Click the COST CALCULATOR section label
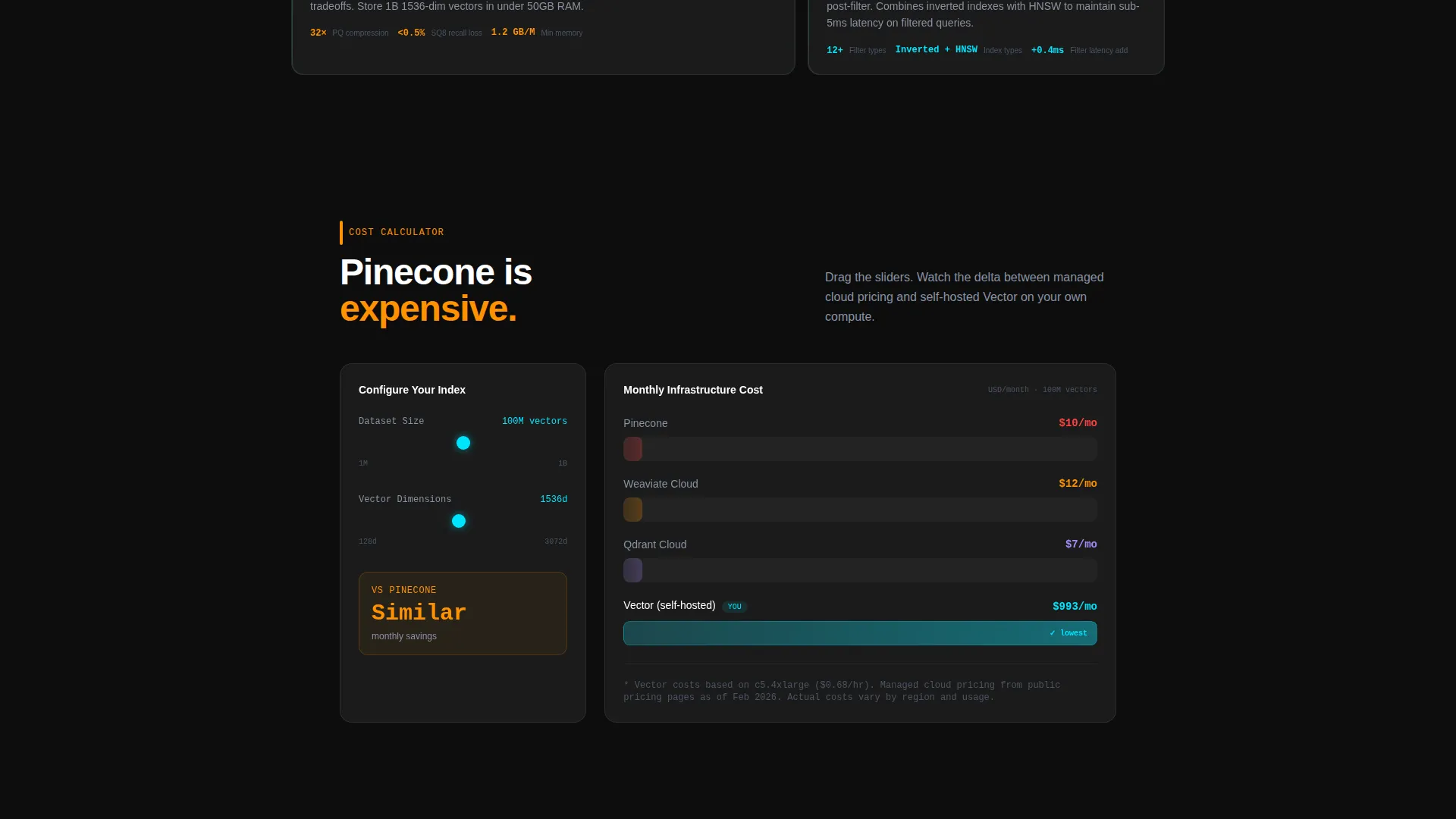The height and width of the screenshot is (819, 1456). pos(397,233)
